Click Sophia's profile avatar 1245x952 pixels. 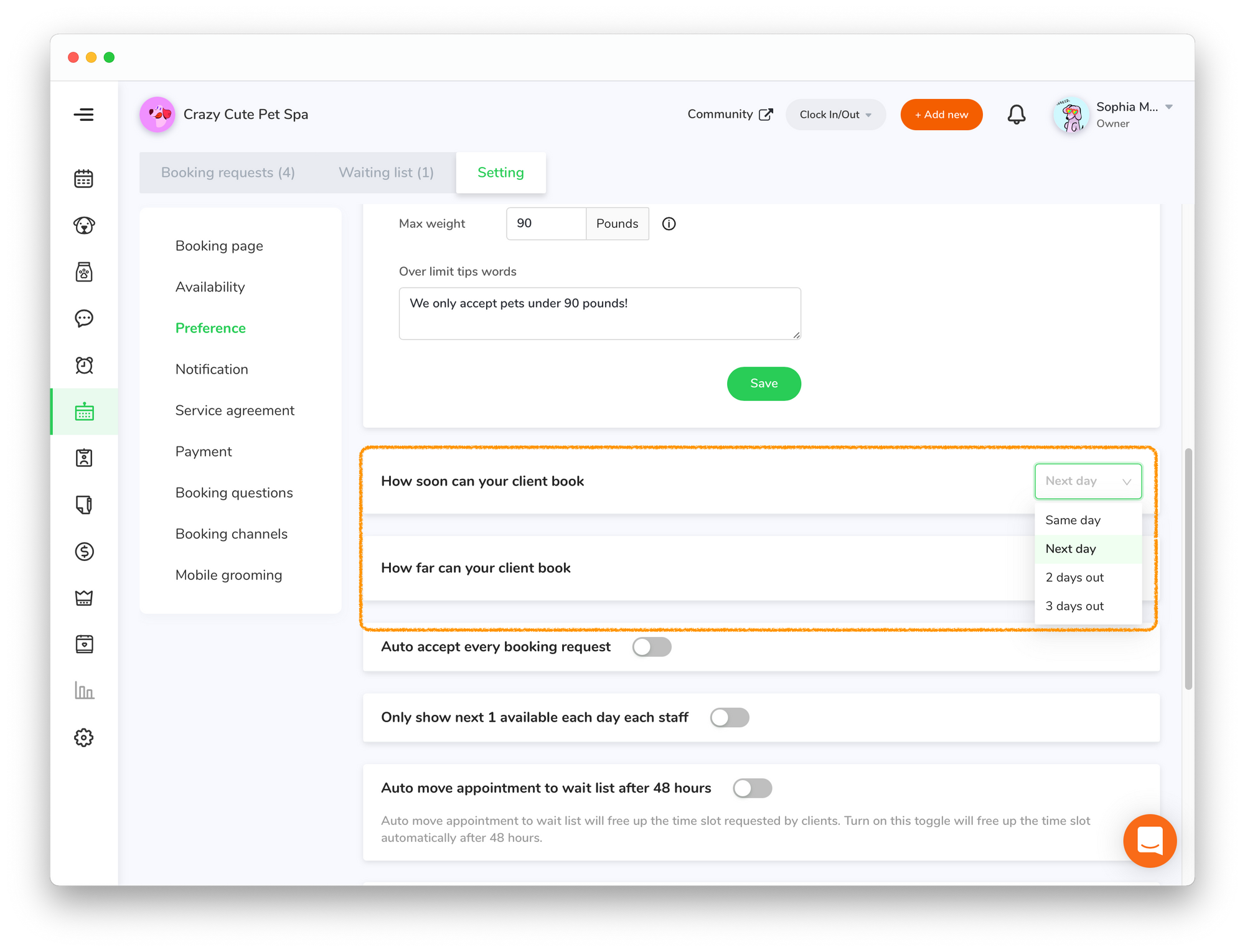(1071, 115)
